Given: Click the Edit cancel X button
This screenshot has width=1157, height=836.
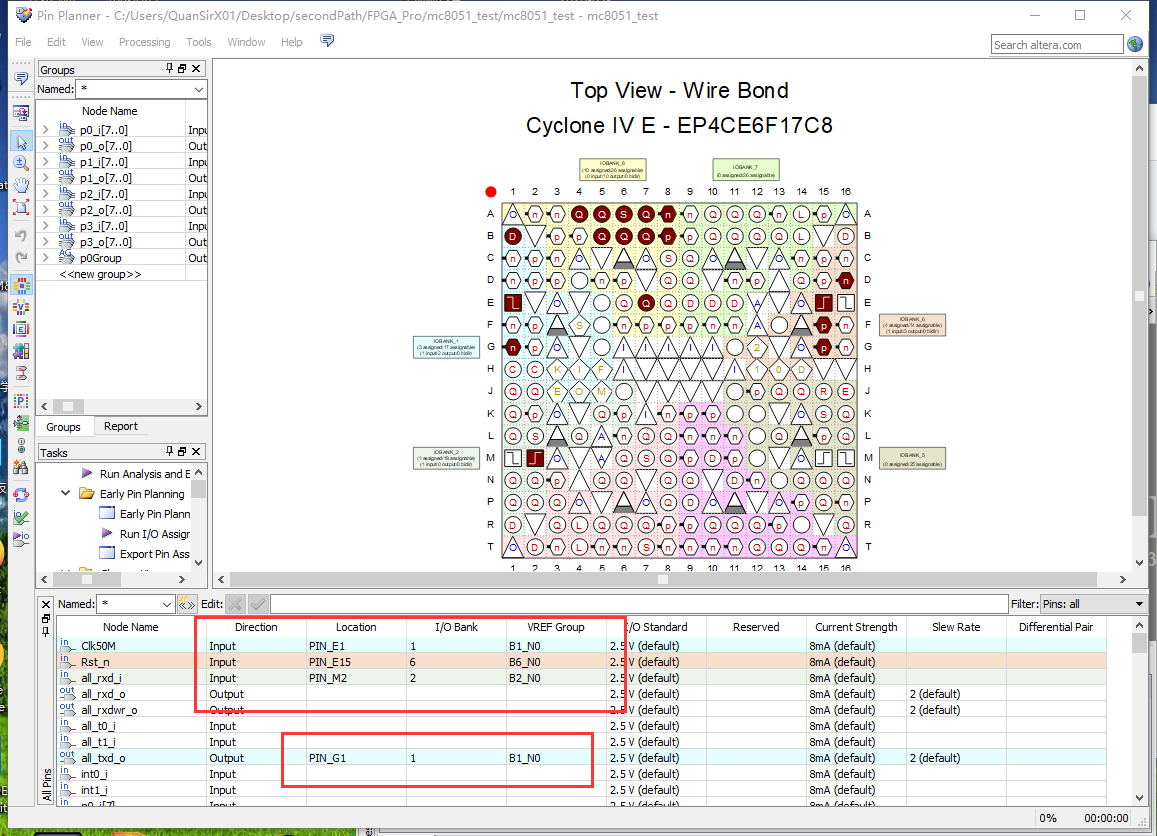Looking at the screenshot, I should pyautogui.click(x=235, y=604).
